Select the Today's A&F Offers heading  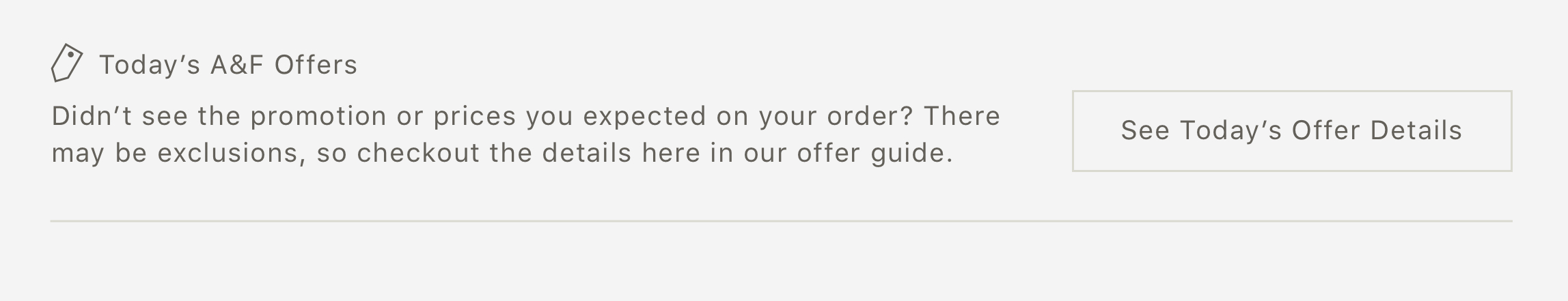[x=228, y=65]
